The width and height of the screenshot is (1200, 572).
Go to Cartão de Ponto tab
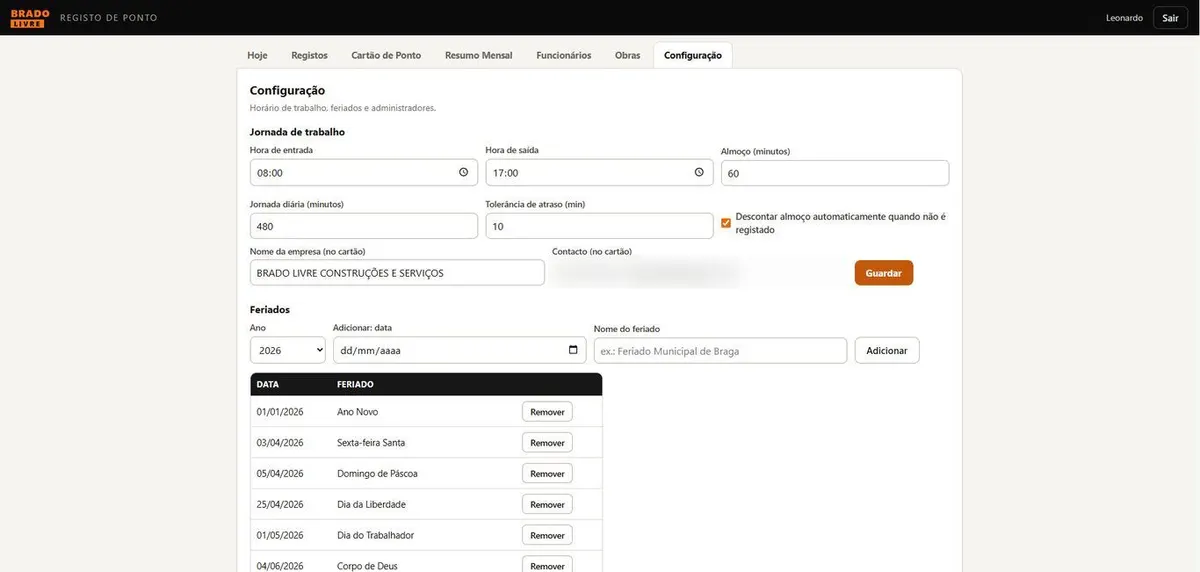click(386, 55)
